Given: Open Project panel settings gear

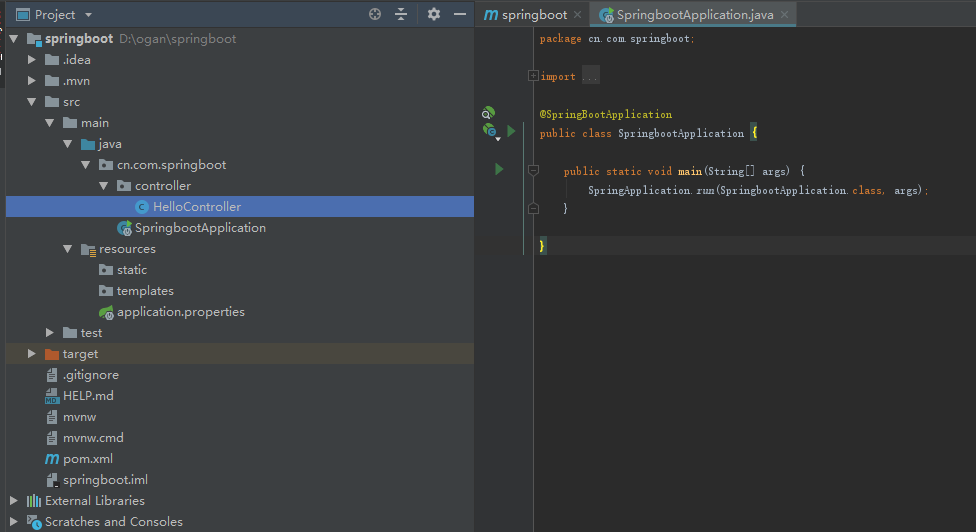Looking at the screenshot, I should tap(434, 14).
